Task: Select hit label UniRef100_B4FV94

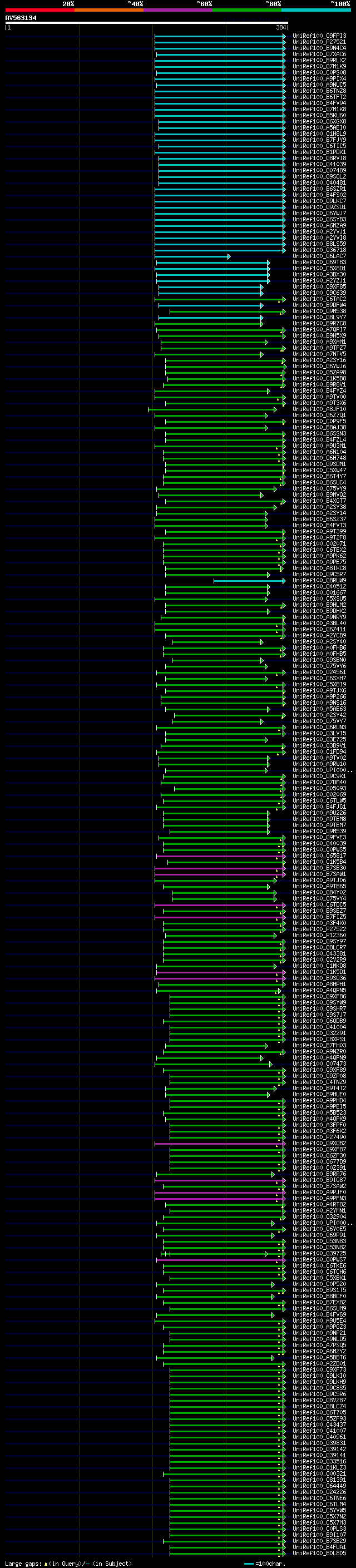Action: point(319,103)
